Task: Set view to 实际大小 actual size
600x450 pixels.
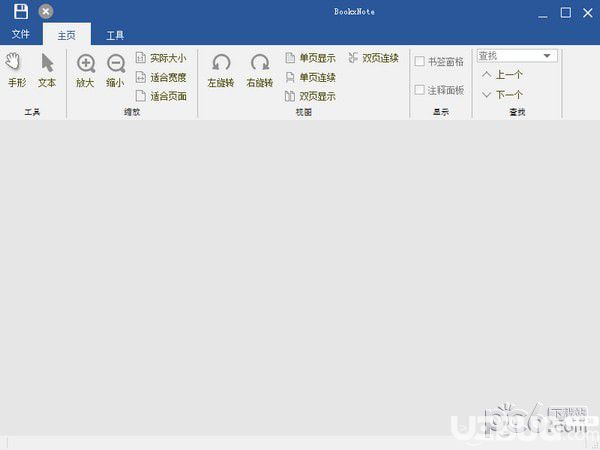Action: tap(161, 58)
